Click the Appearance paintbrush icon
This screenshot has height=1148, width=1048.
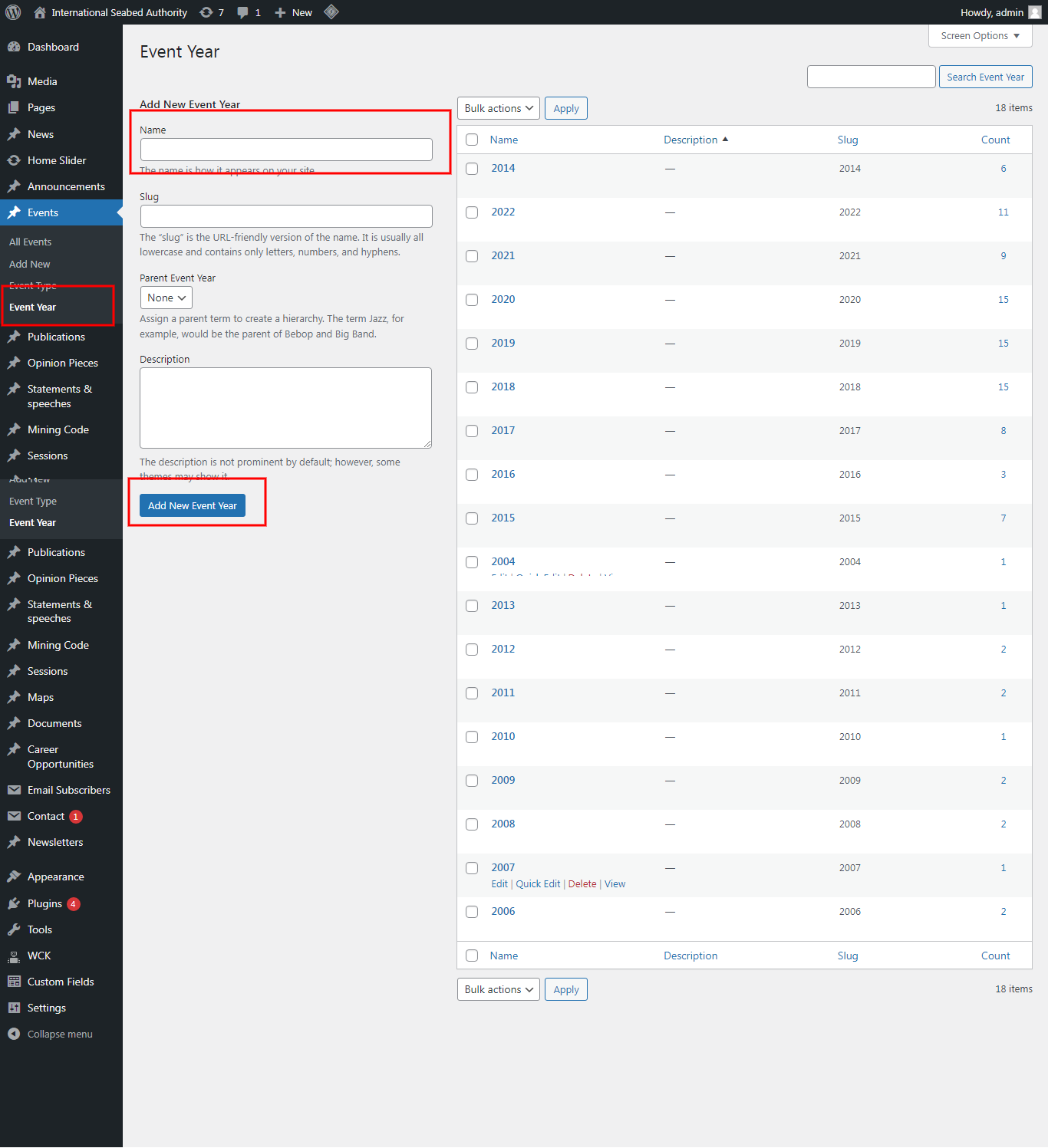(x=14, y=877)
